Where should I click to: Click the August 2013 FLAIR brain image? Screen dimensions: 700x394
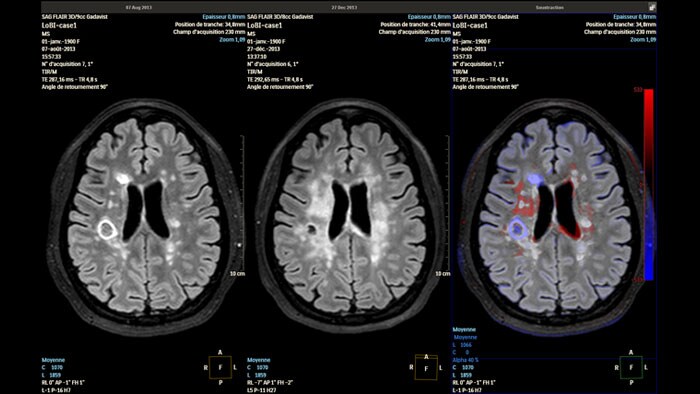point(145,216)
